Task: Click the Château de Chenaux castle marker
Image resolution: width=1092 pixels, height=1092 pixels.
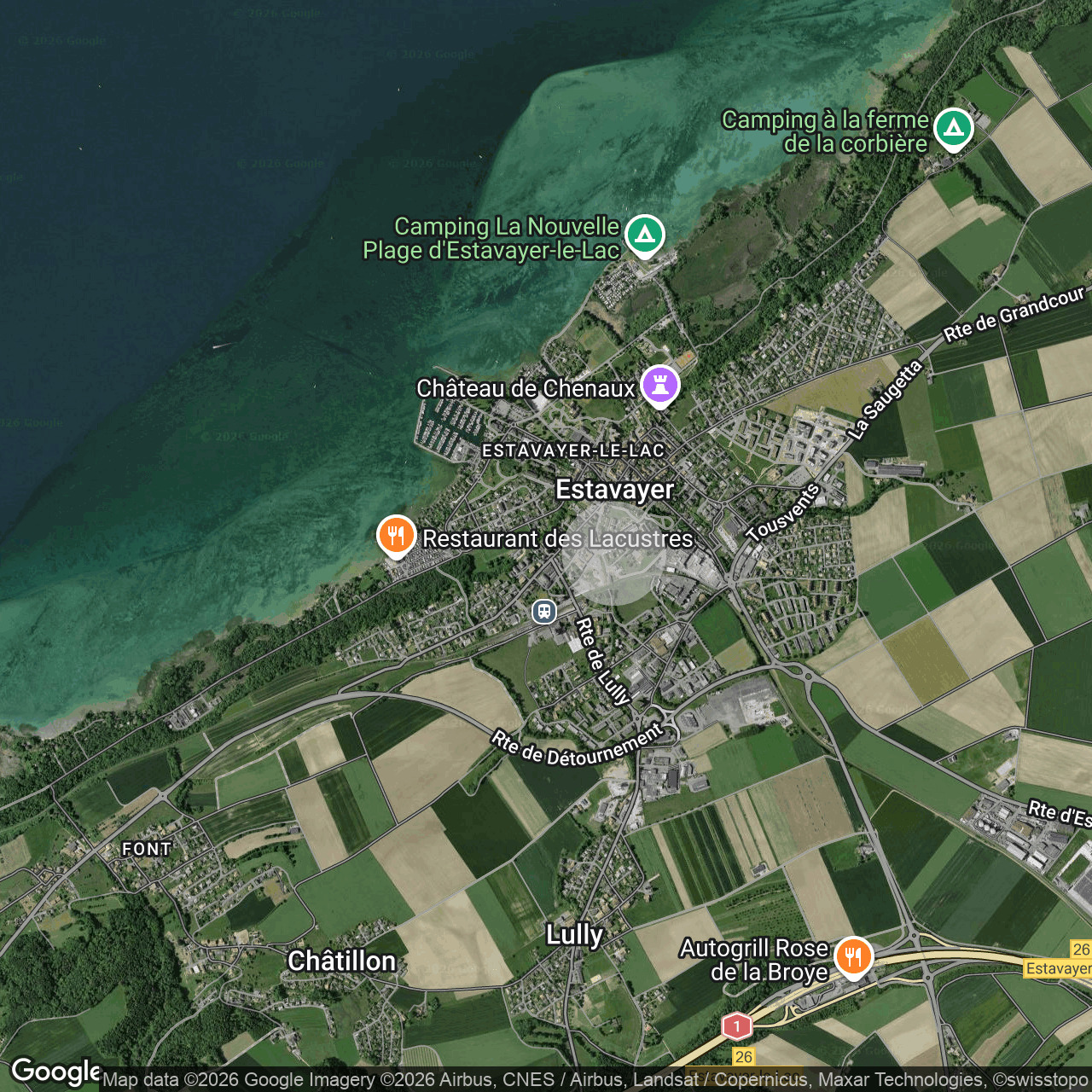Action: click(x=659, y=386)
